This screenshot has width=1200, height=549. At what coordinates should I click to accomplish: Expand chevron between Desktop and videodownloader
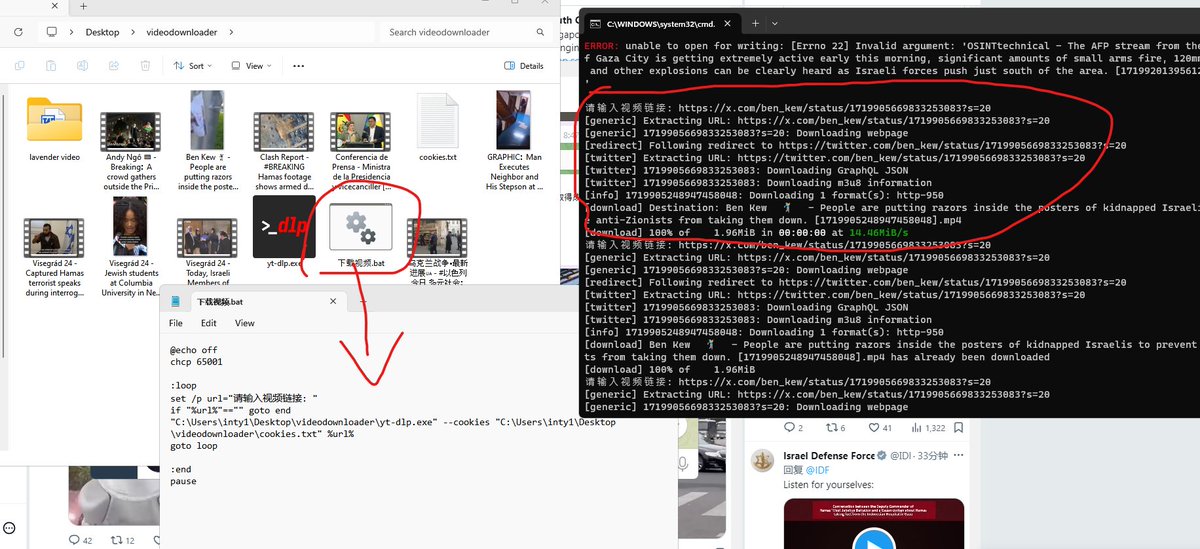134,32
